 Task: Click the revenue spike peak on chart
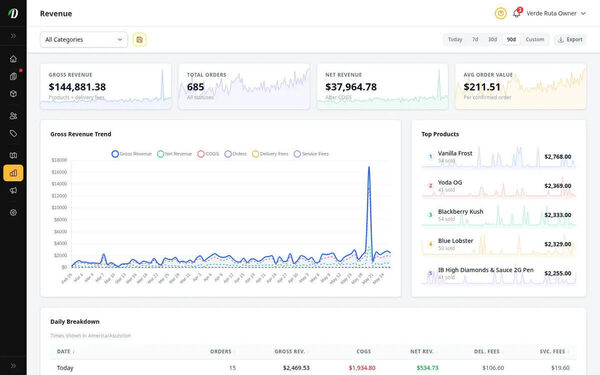[369, 167]
